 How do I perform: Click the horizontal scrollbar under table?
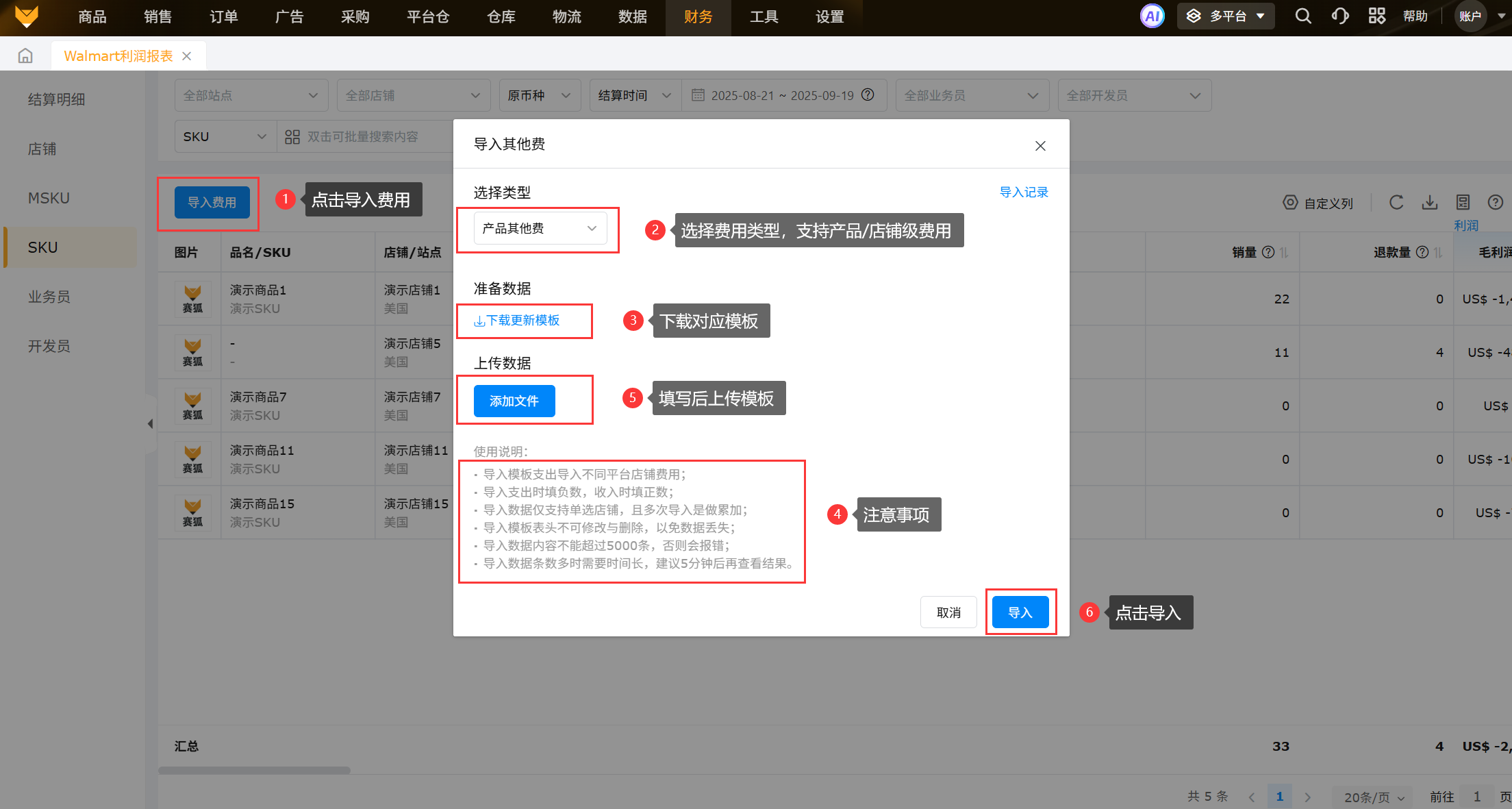click(x=254, y=771)
